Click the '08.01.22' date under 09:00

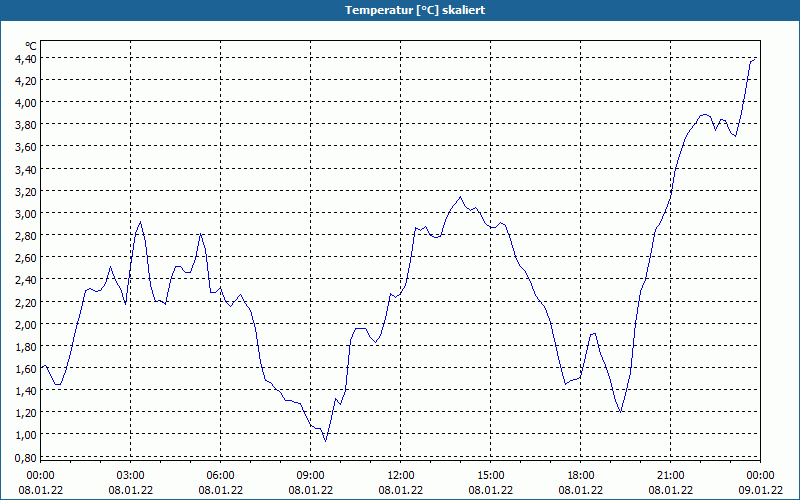(311, 490)
